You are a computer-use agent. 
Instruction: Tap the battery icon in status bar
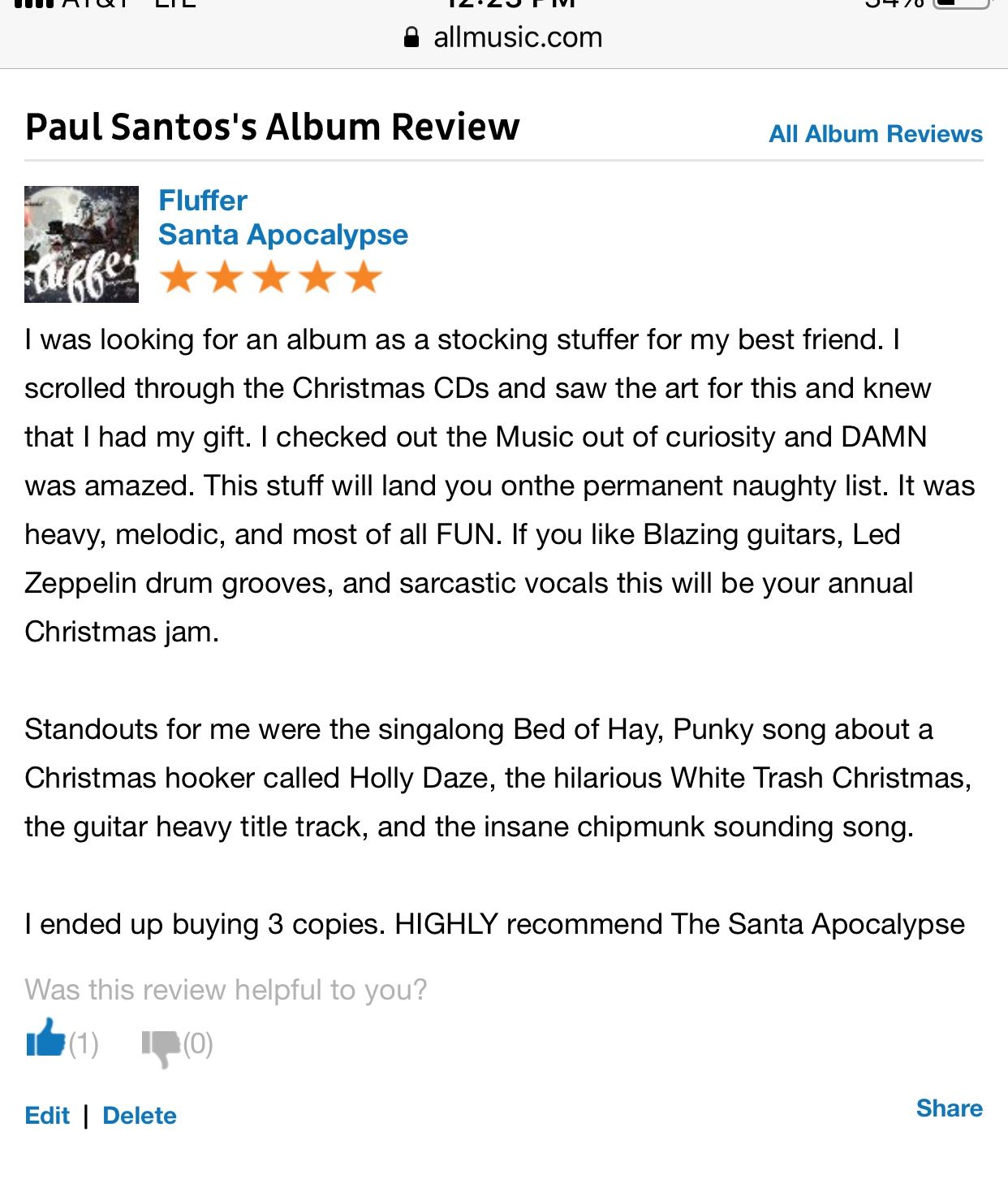click(x=963, y=4)
